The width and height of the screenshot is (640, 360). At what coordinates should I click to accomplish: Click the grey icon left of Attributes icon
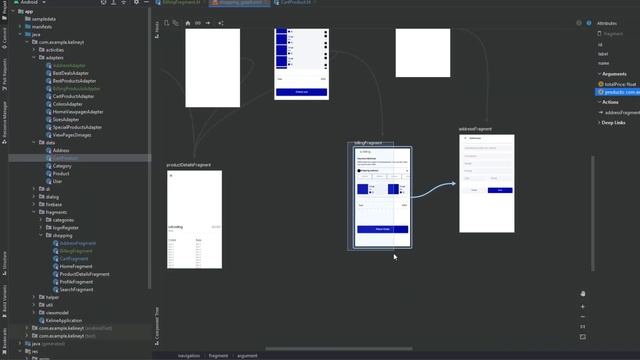pyautogui.click(x=579, y=23)
